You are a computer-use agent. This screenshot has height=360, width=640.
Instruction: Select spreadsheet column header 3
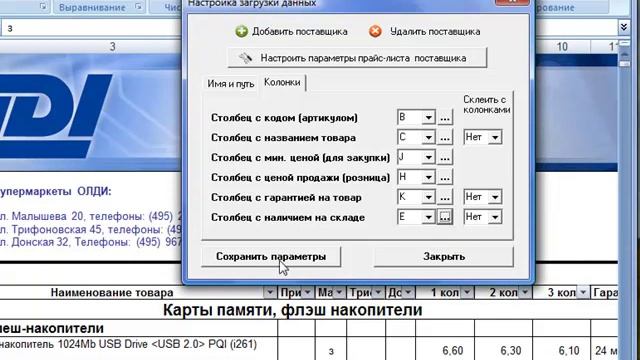click(112, 47)
